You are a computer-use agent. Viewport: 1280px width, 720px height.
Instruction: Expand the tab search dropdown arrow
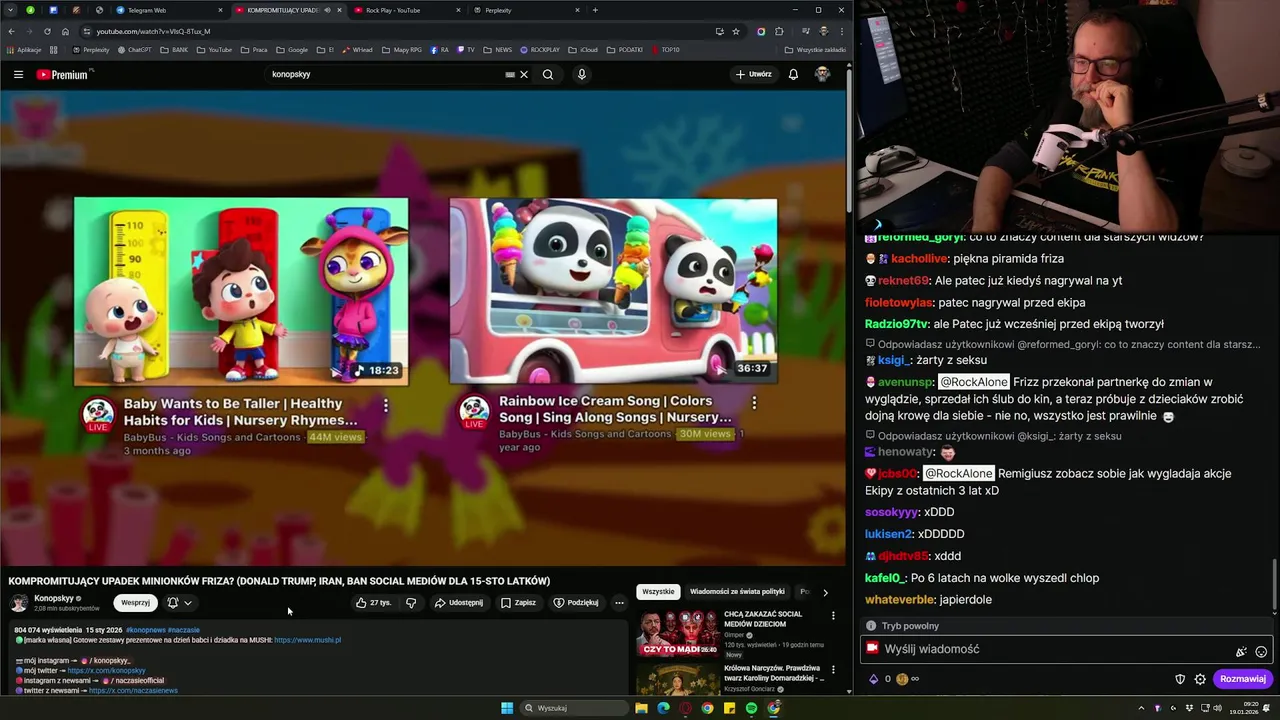click(10, 10)
